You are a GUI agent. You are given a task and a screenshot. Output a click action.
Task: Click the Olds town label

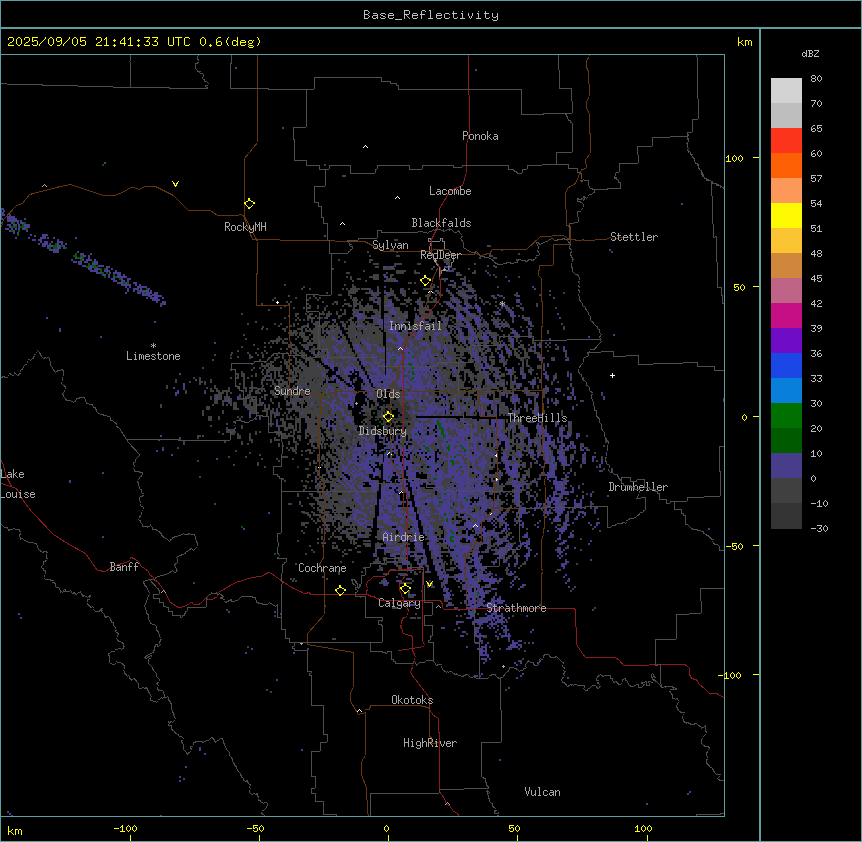click(388, 394)
